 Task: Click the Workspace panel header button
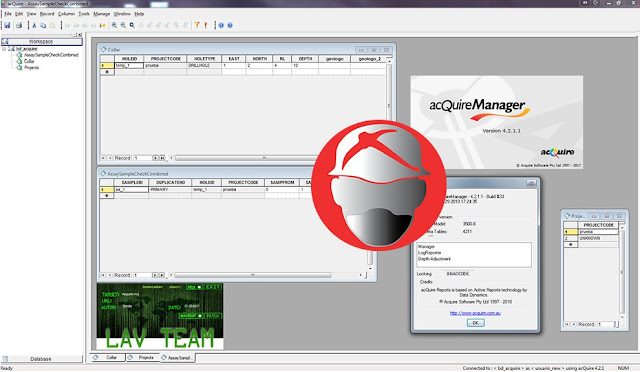pyautogui.click(x=42, y=42)
